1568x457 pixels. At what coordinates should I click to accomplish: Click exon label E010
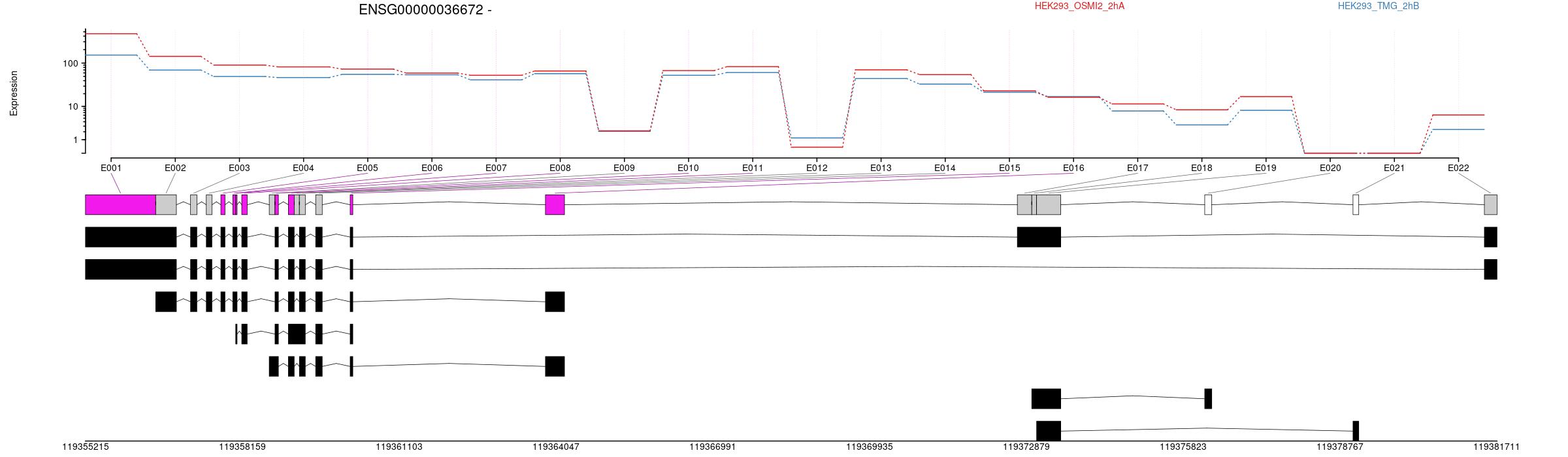click(x=688, y=168)
